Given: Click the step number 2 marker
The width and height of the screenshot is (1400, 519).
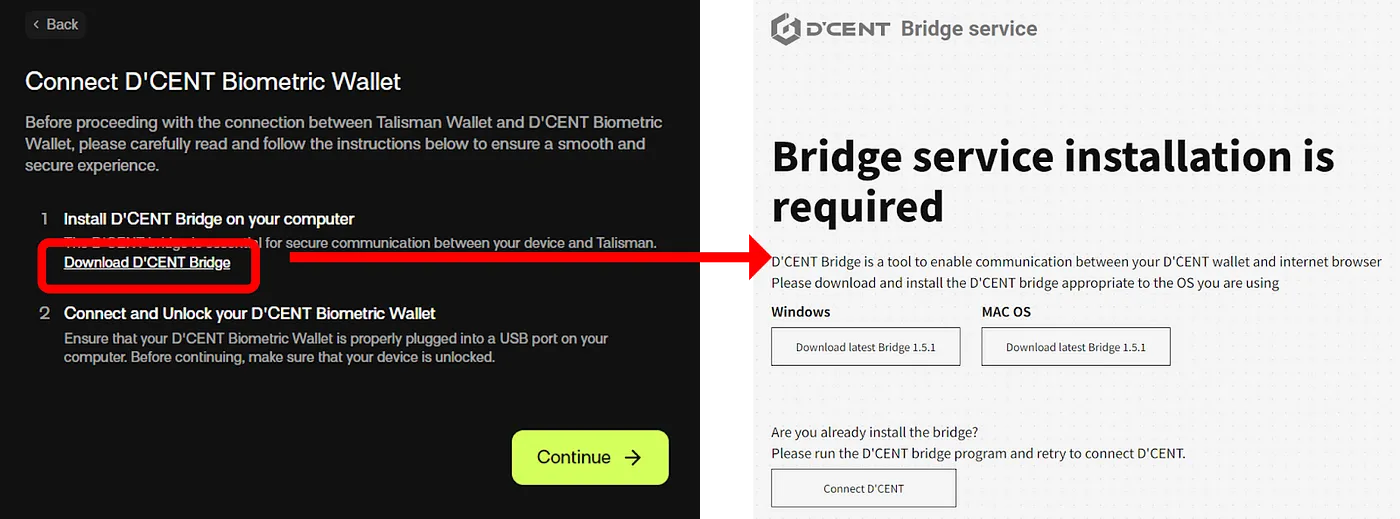Looking at the screenshot, I should click(x=44, y=314).
